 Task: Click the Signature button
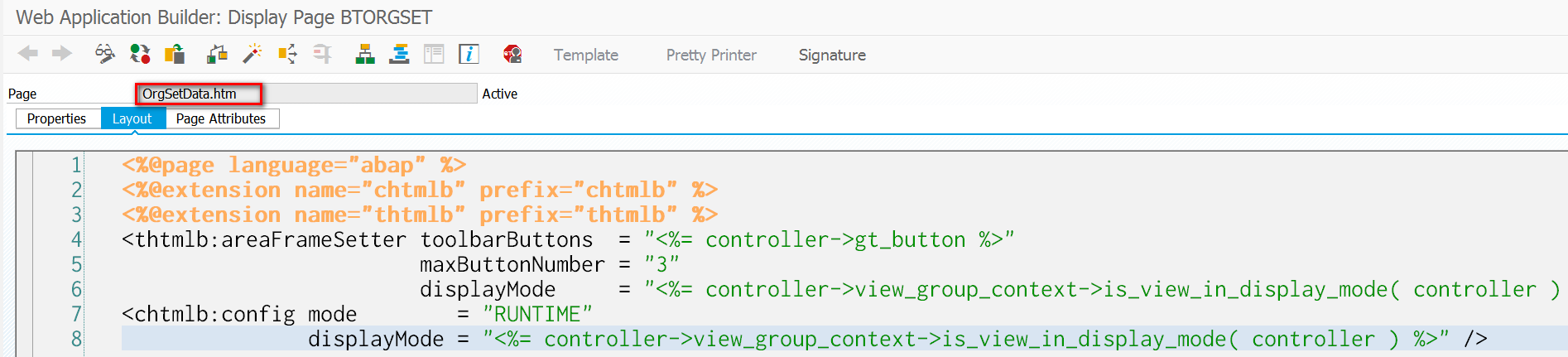pos(832,55)
